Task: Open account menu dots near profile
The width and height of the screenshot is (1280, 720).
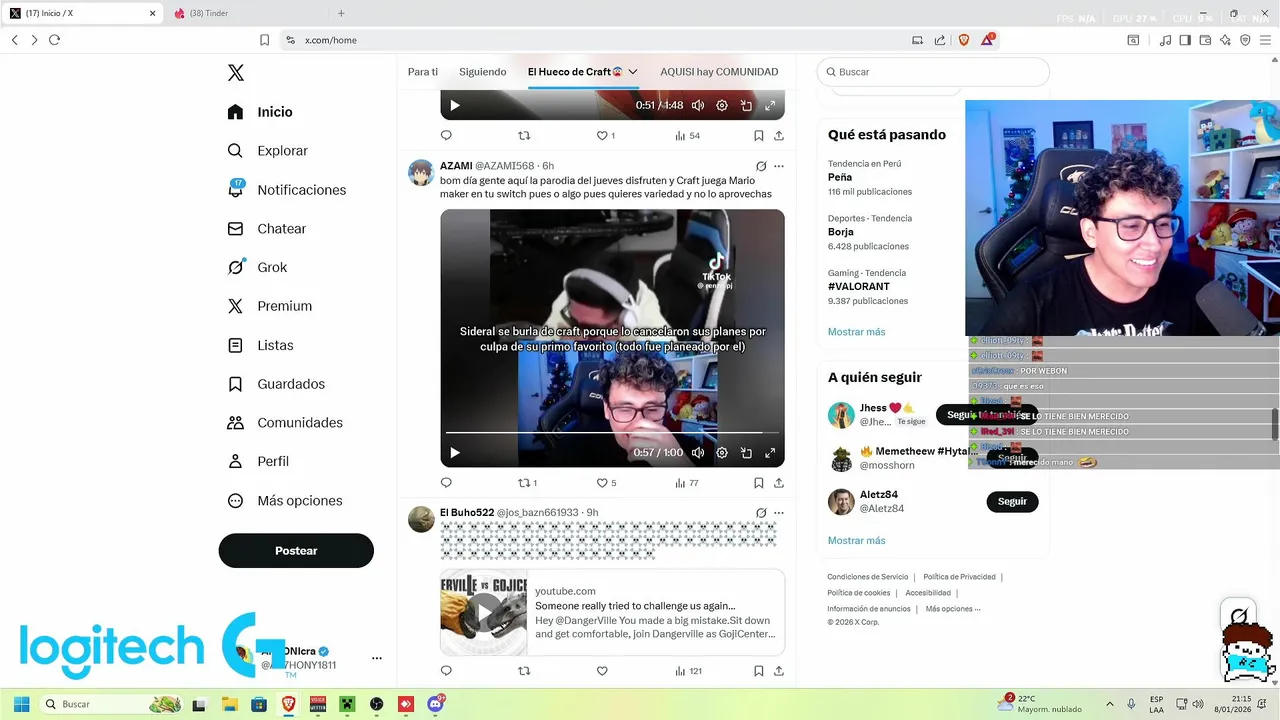Action: click(x=377, y=658)
